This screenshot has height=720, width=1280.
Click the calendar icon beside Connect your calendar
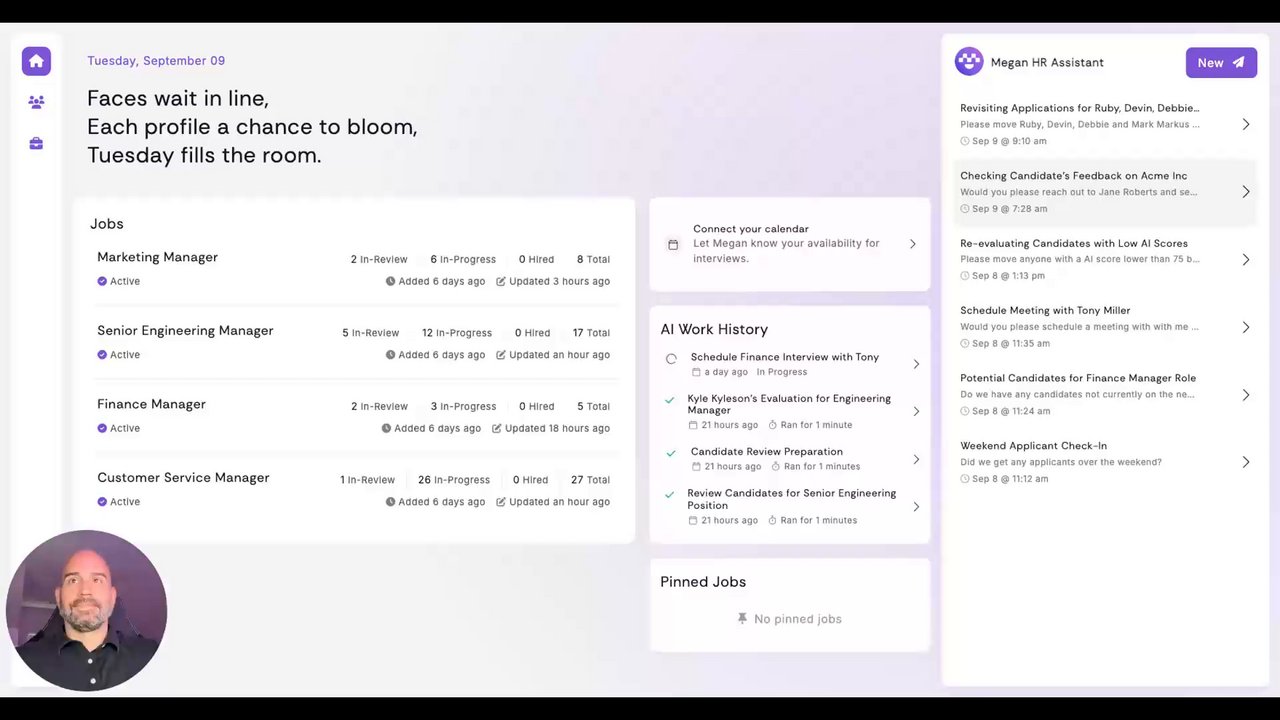coord(673,244)
